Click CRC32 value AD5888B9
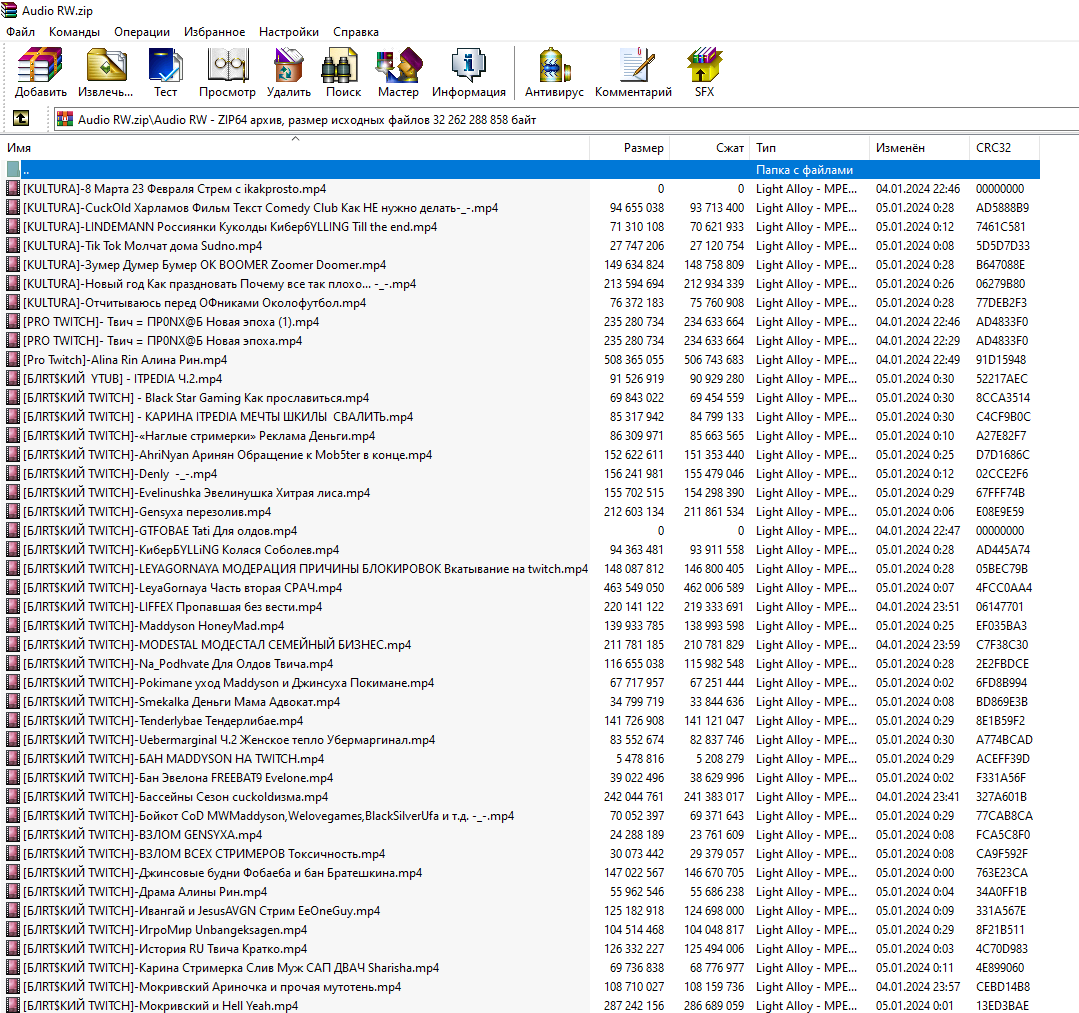The width and height of the screenshot is (1079, 1013). tap(1002, 207)
